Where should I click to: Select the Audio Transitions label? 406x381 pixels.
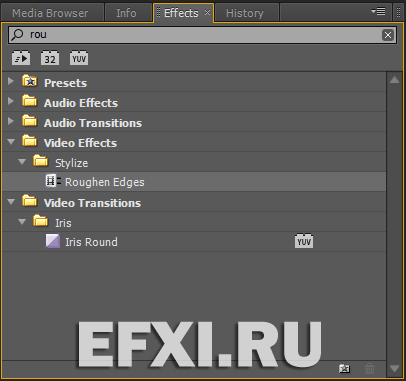click(x=93, y=123)
